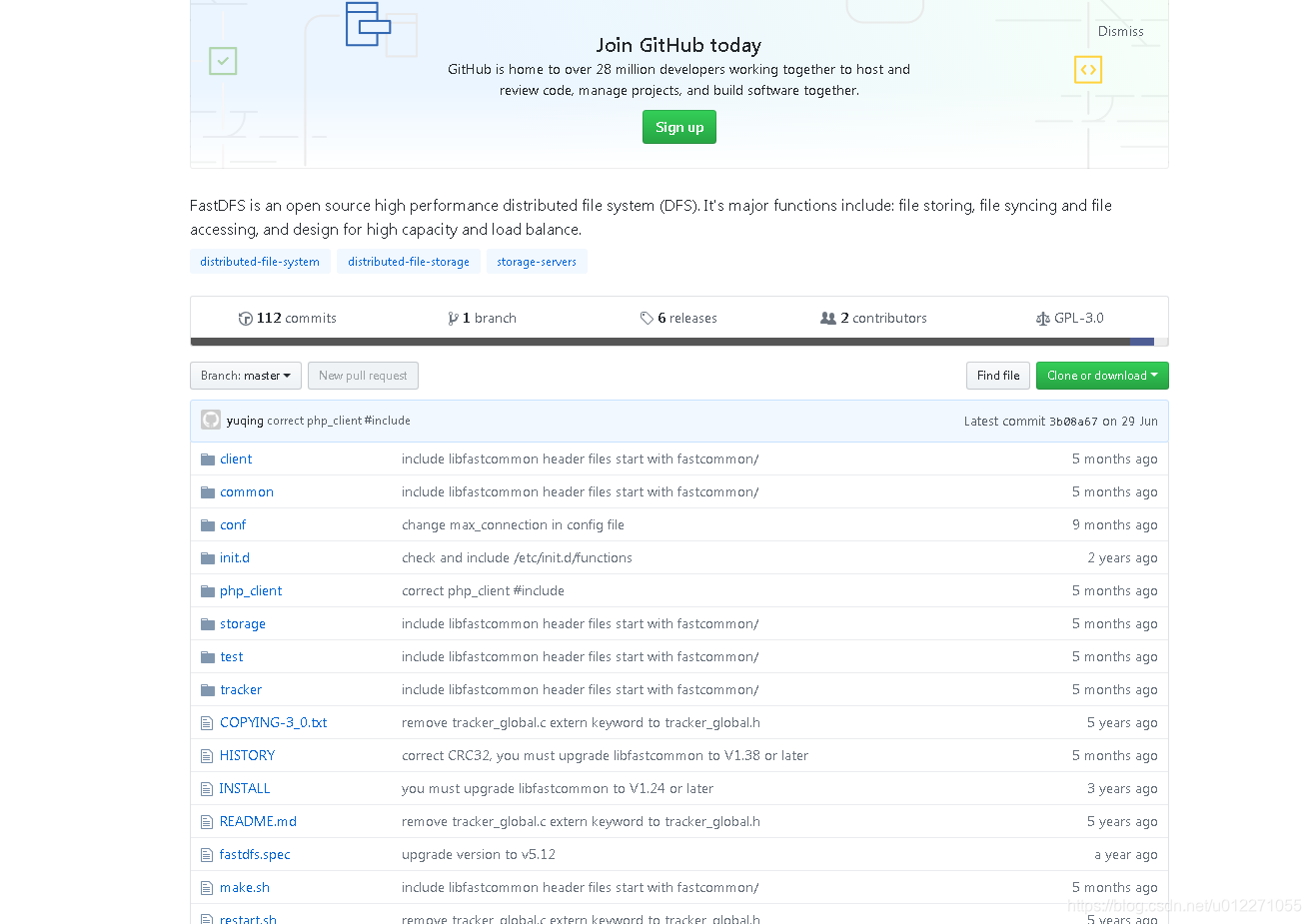Open commit 'you must upgrade libfastcommon to V1.24'

tap(558, 789)
